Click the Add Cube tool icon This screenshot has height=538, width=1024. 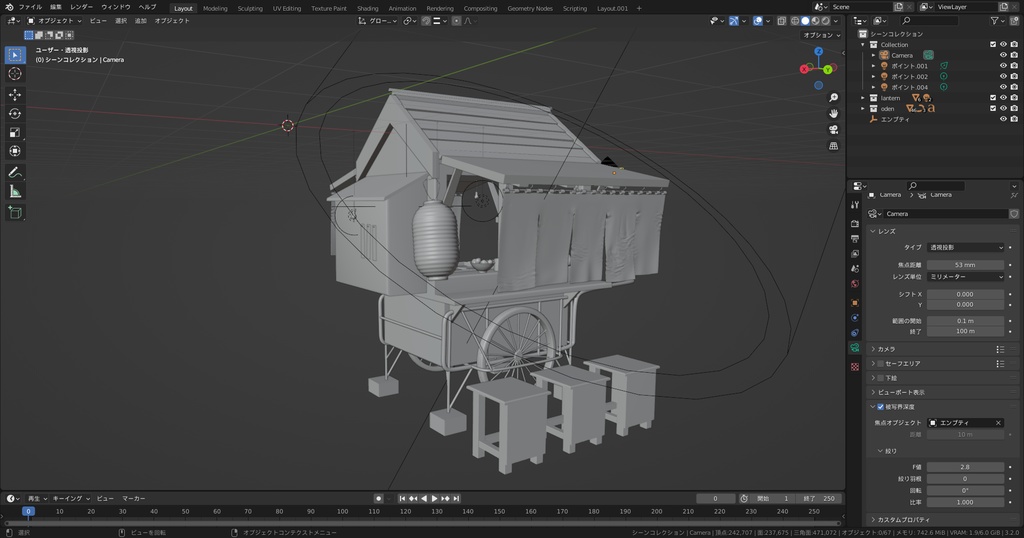[x=15, y=212]
